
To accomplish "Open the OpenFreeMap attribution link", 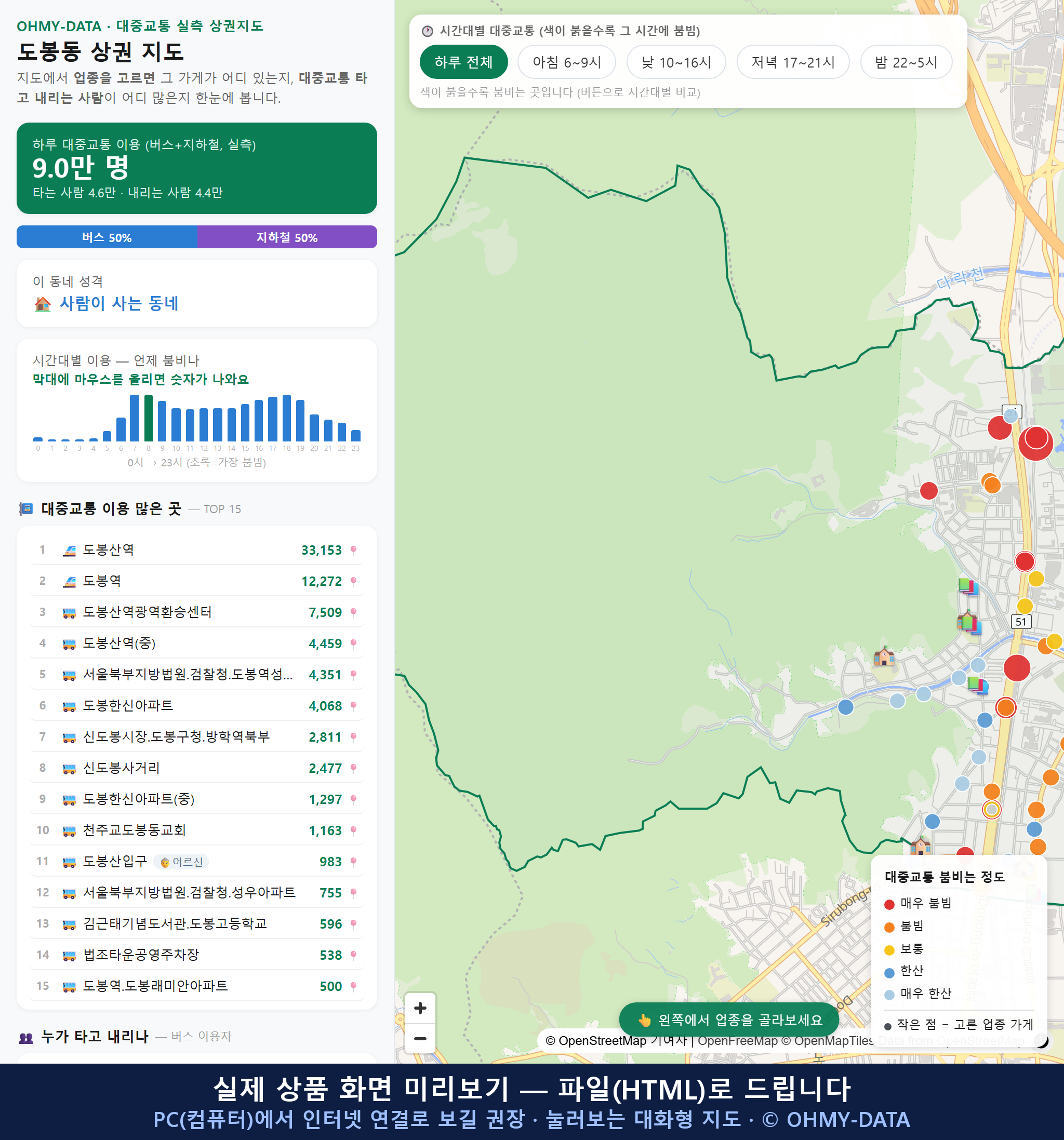I will tap(738, 1041).
